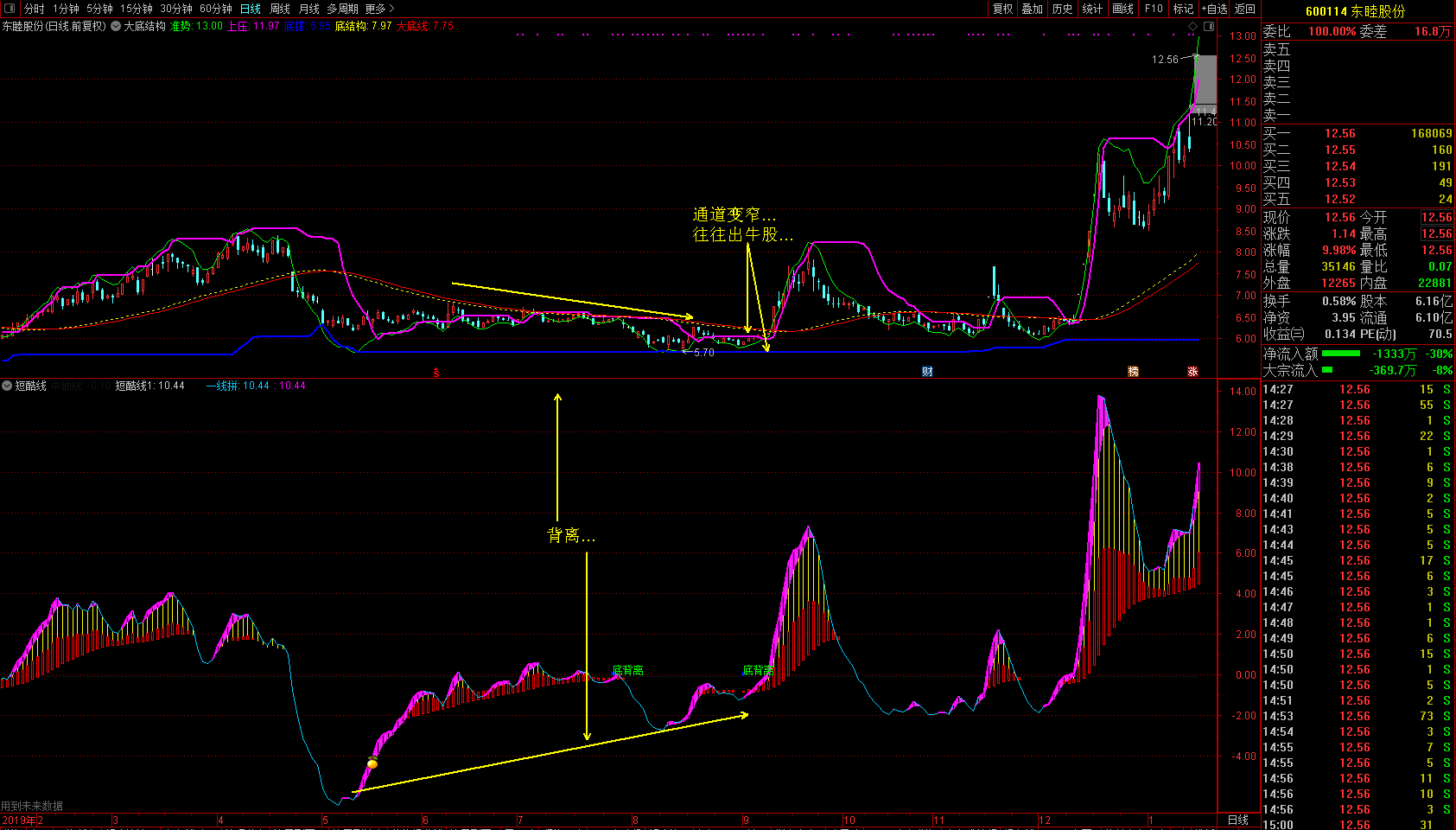This screenshot has width=1456, height=830.
Task: Add stock via +自选 button
Action: (x=1214, y=9)
